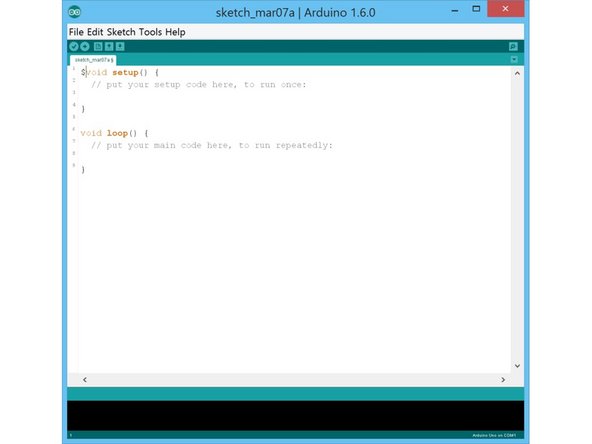Click the Upload arrow button
This screenshot has width=592, height=444.
[85, 46]
